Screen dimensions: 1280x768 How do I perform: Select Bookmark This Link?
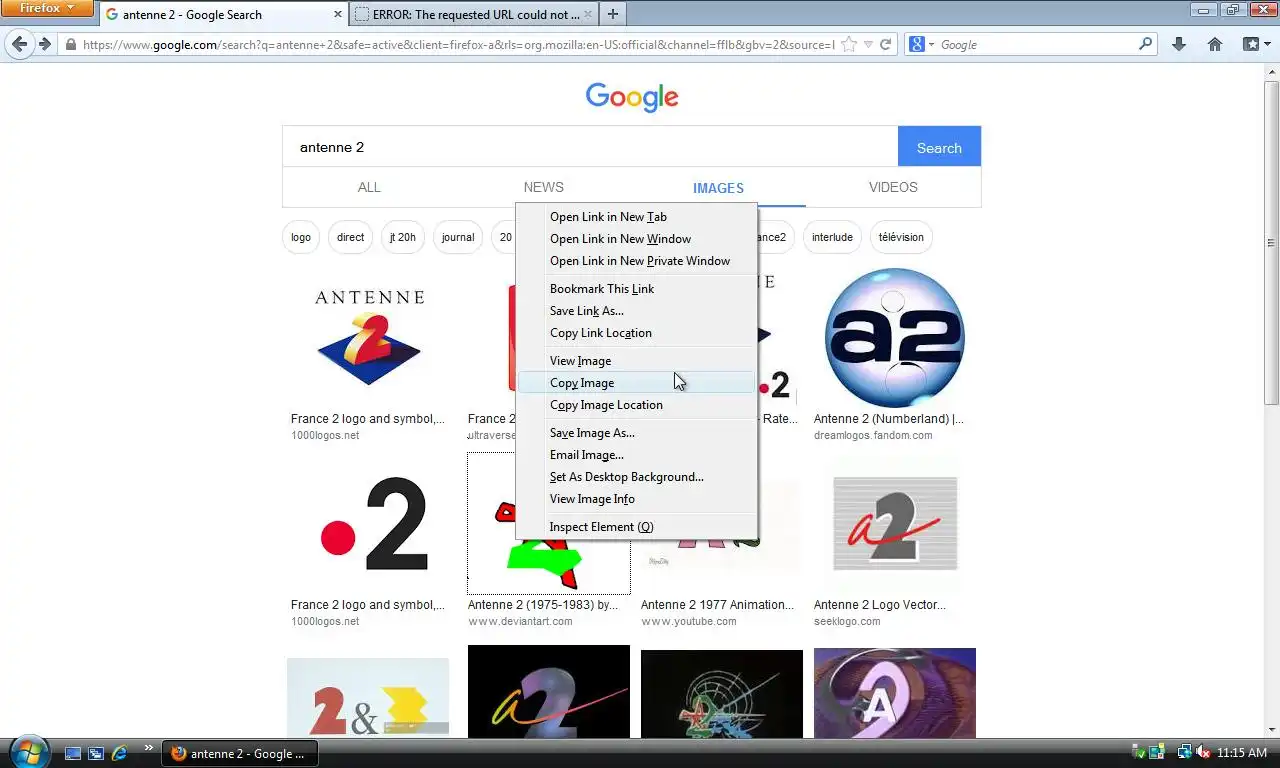636,289
